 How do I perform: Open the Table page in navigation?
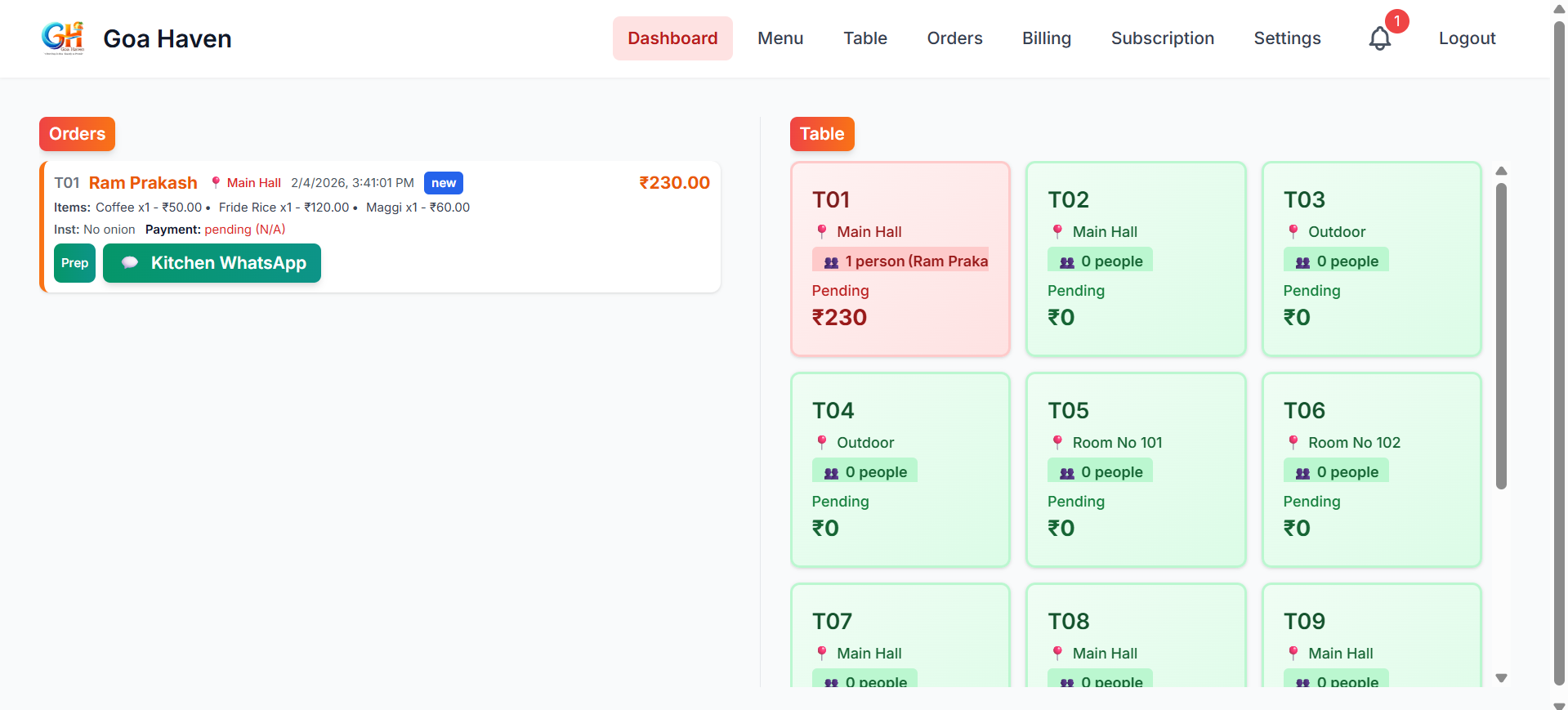[x=865, y=38]
